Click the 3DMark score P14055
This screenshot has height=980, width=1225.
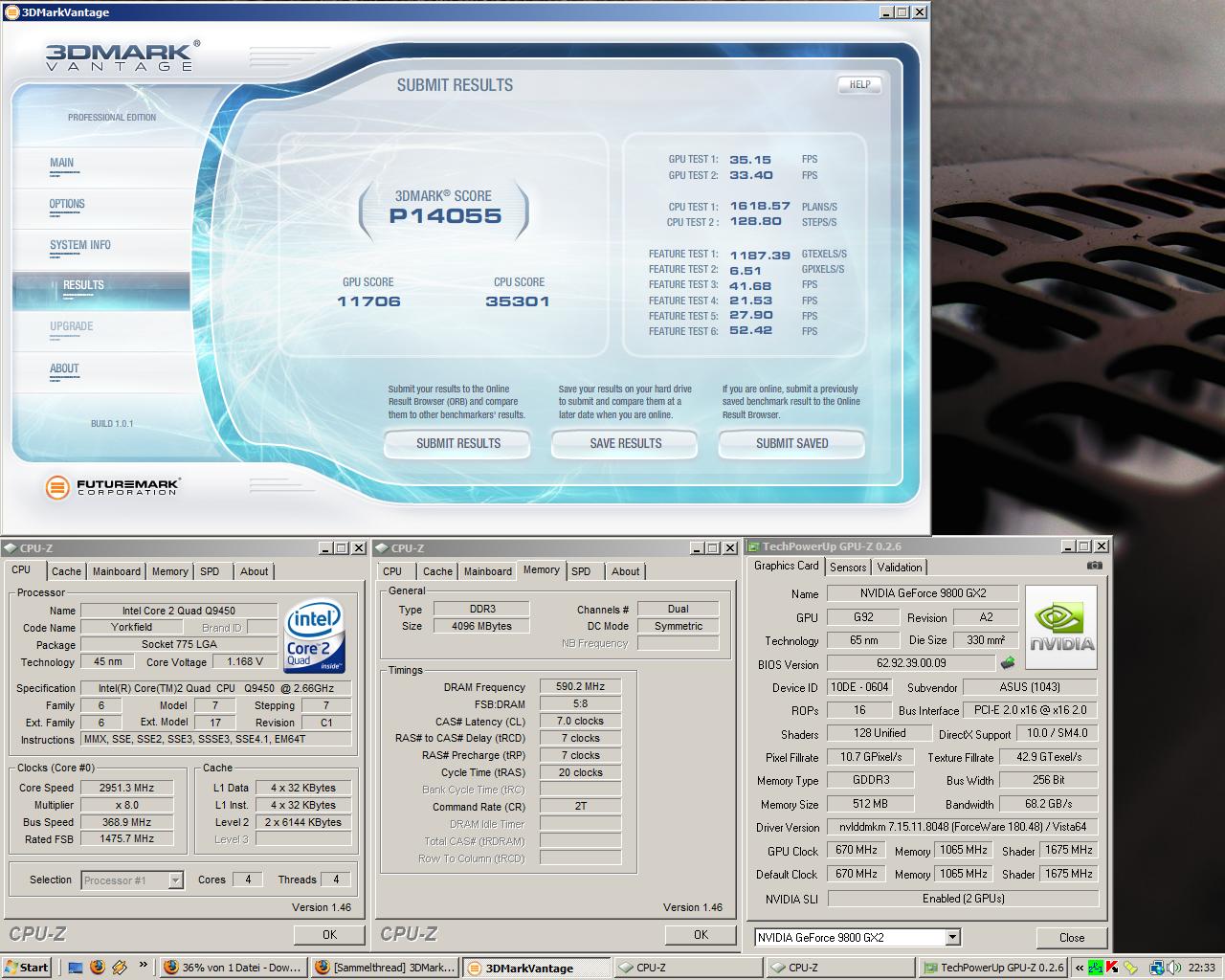point(445,216)
